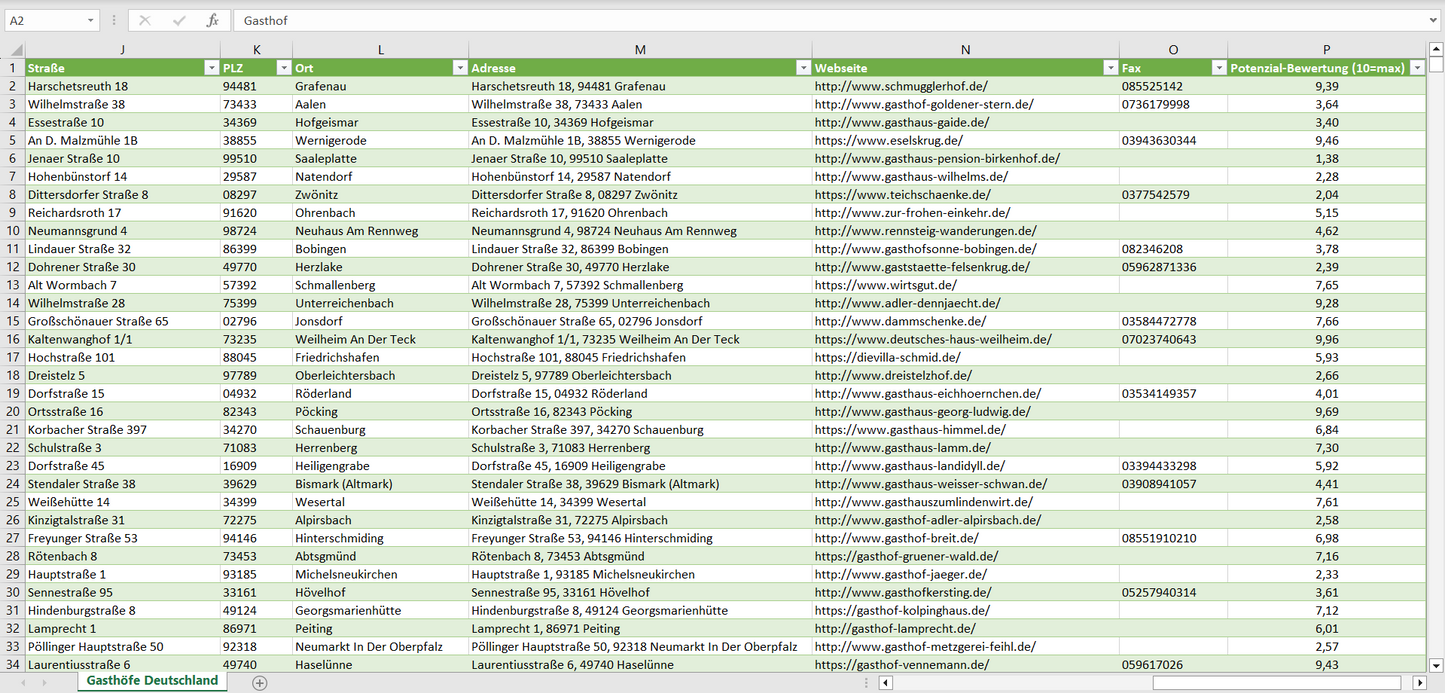Click the horizontal scrollbar left arrow
Image resolution: width=1445 pixels, height=693 pixels.
(885, 683)
